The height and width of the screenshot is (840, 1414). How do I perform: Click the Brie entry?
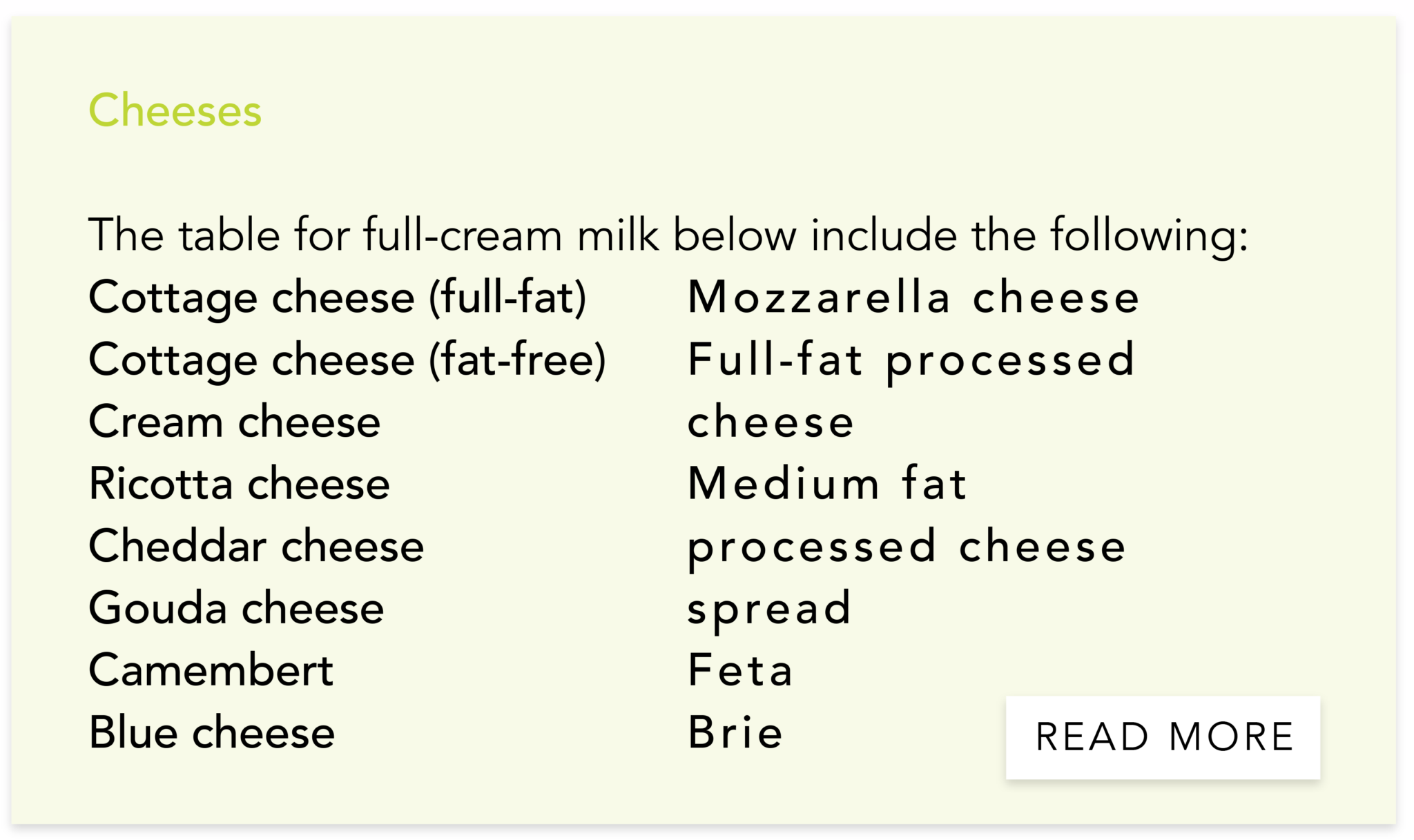[734, 733]
